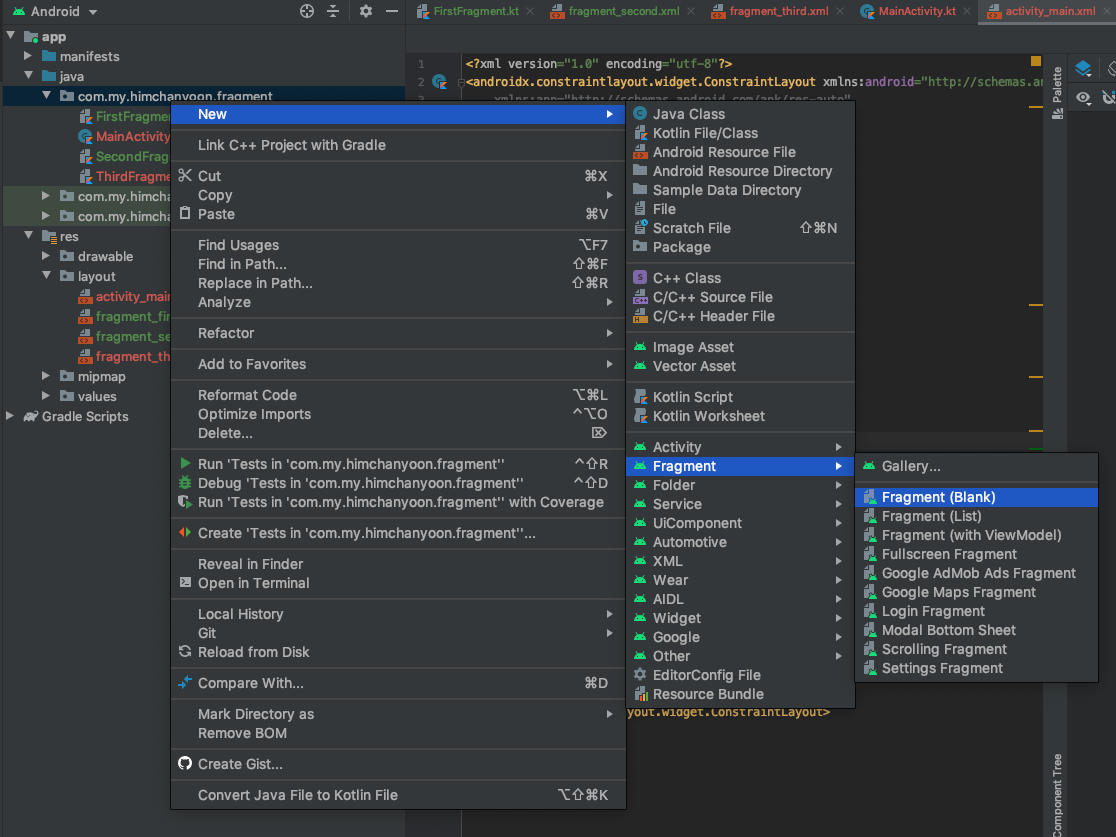The height and width of the screenshot is (837, 1116).
Task: Open the MainActivity.kt editor tab
Action: click(917, 11)
